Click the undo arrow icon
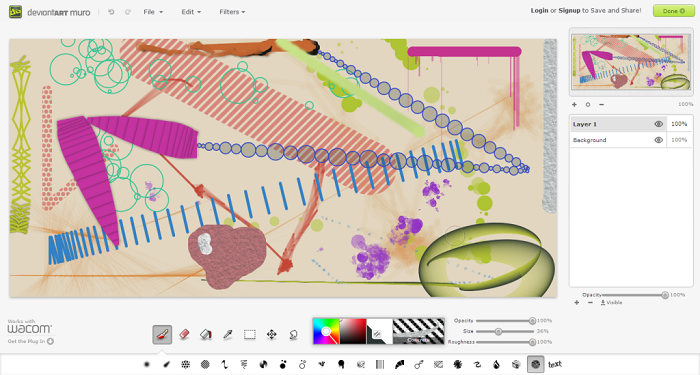 111,12
